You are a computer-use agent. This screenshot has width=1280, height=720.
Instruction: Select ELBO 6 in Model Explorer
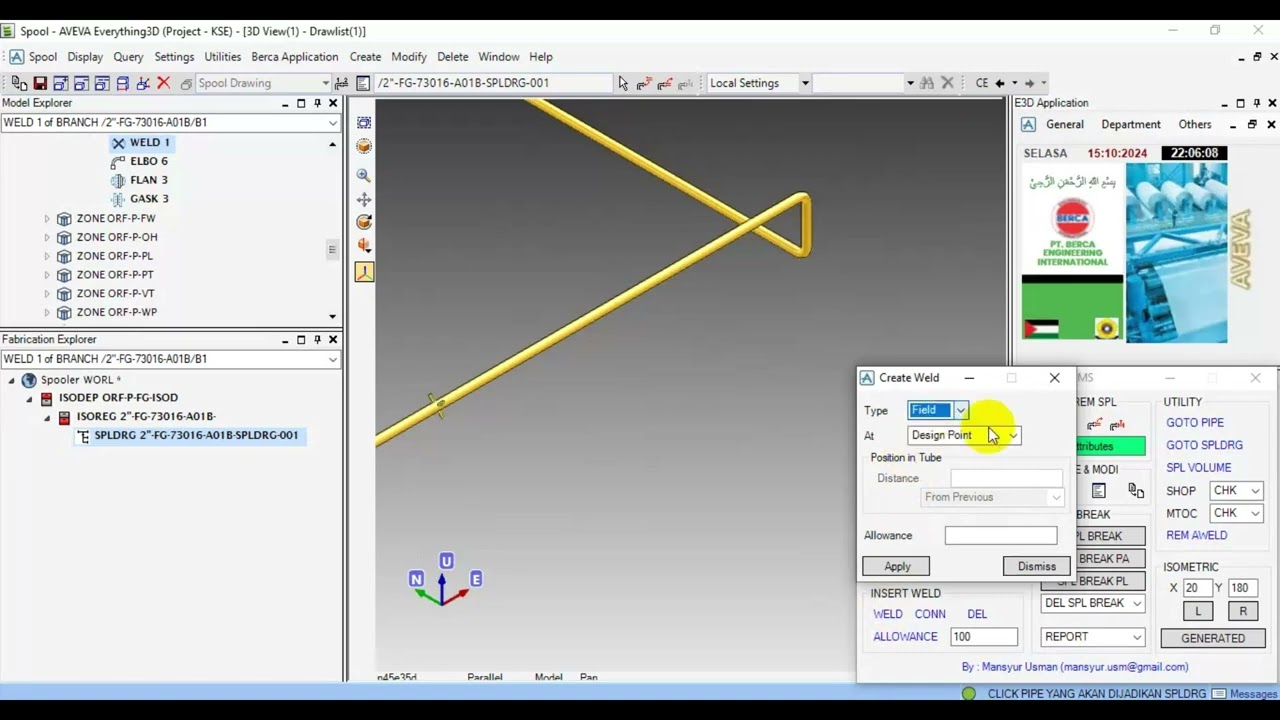point(149,161)
